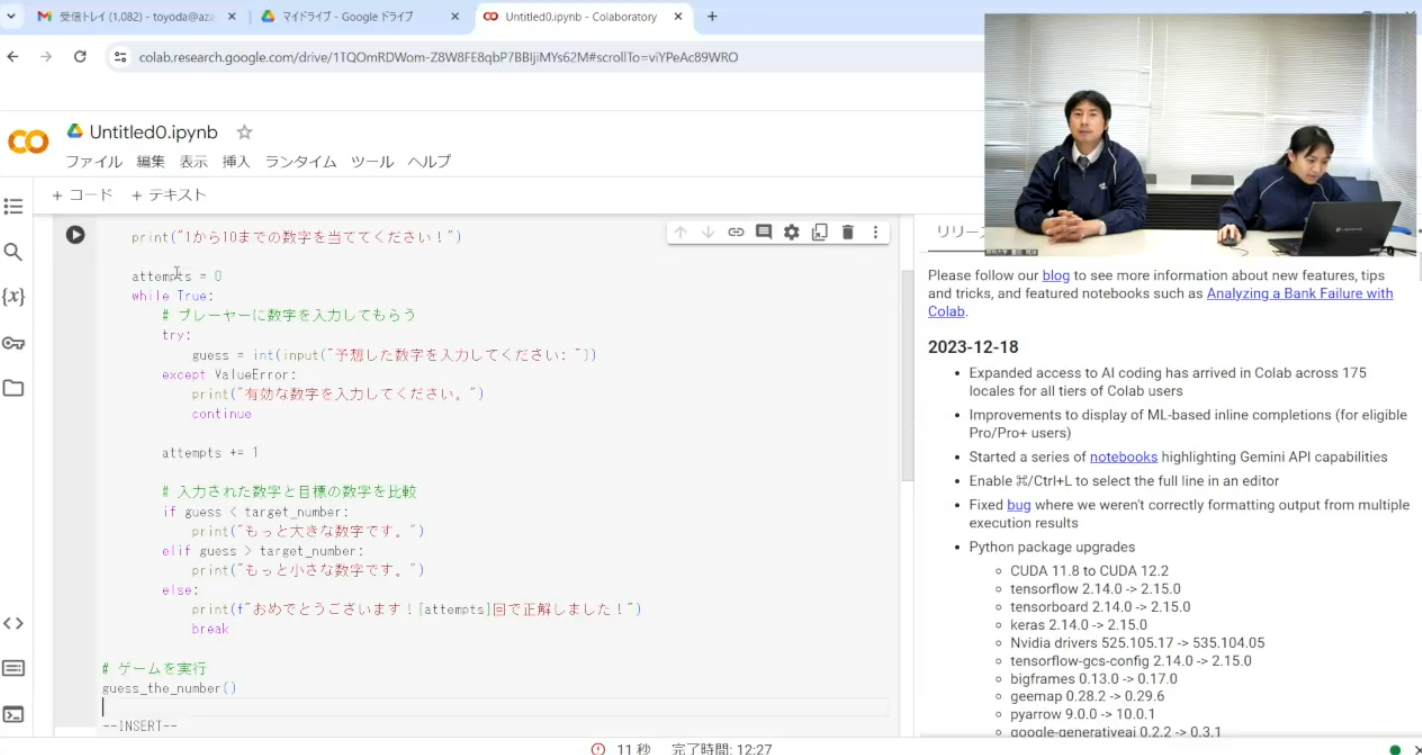Star the Untitled0.ipynb notebook
Viewport: 1422px width, 755px height.
pos(244,132)
